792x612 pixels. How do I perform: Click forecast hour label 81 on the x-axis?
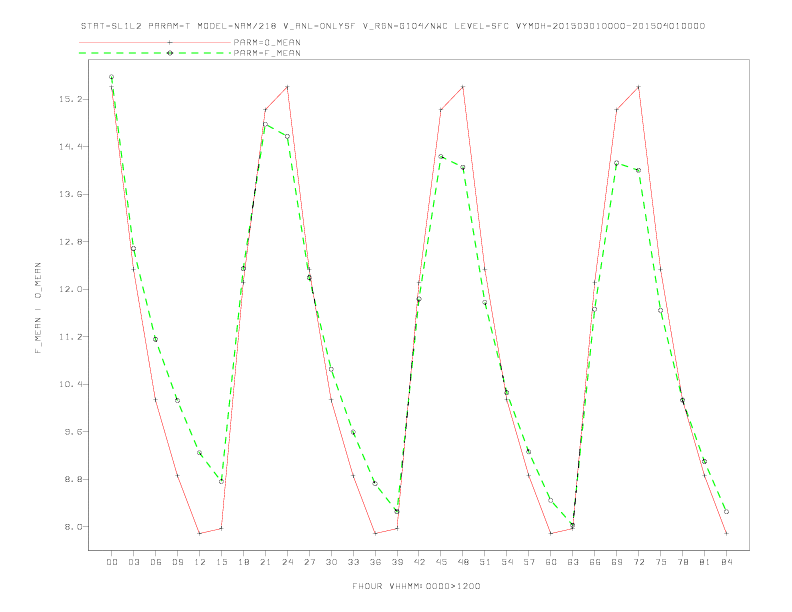click(705, 562)
